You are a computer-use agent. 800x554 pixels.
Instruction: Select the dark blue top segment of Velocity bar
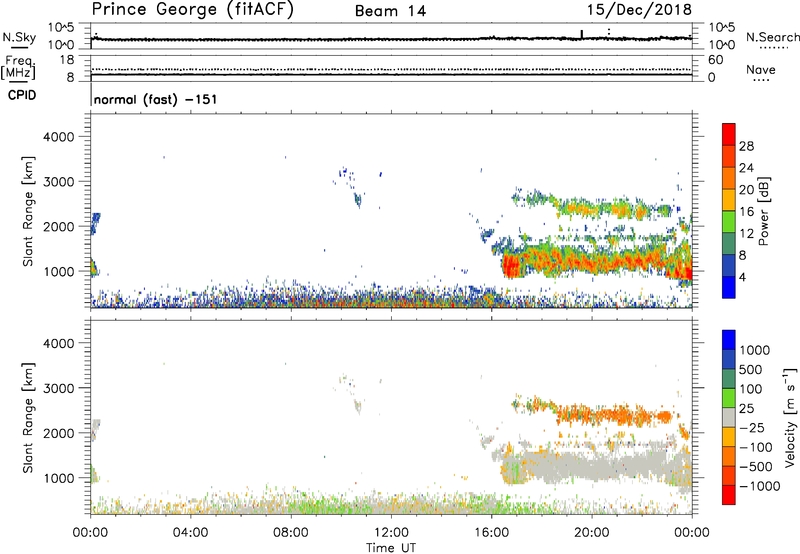[x=729, y=340]
